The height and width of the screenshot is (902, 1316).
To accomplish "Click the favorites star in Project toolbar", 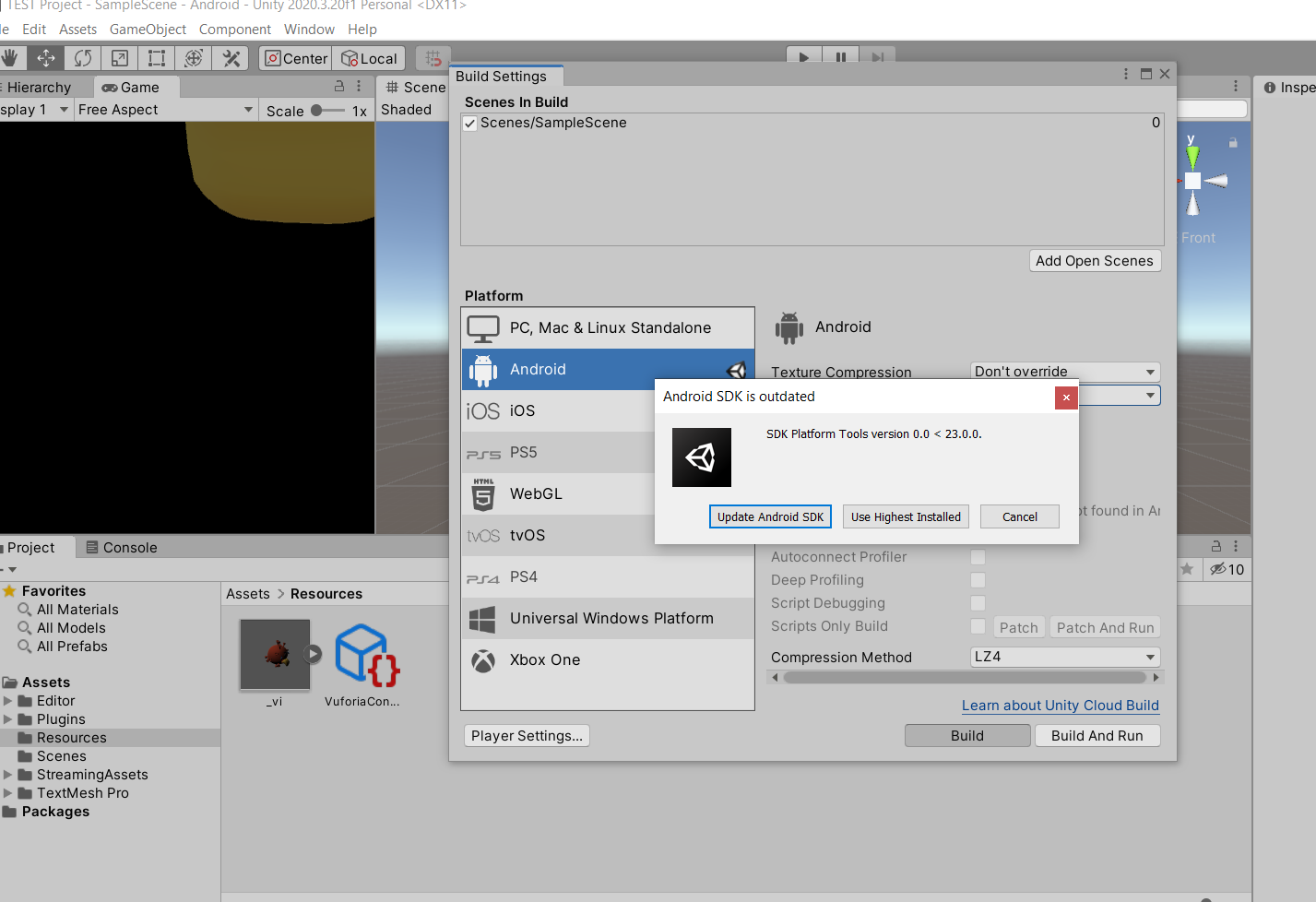I will 1187,569.
